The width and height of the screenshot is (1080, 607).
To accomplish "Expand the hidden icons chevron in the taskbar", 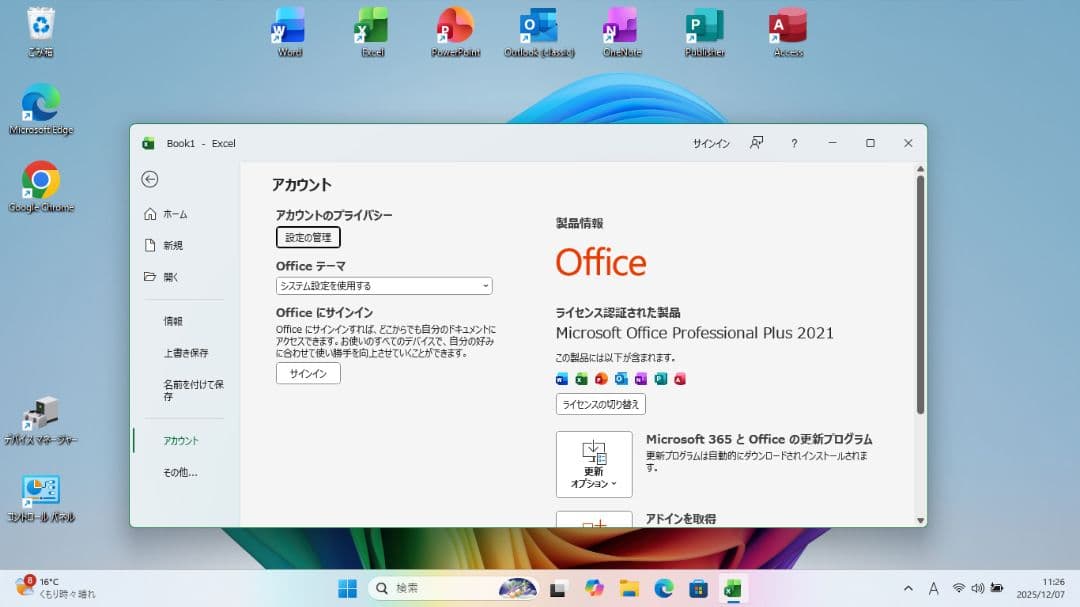I will coord(907,588).
